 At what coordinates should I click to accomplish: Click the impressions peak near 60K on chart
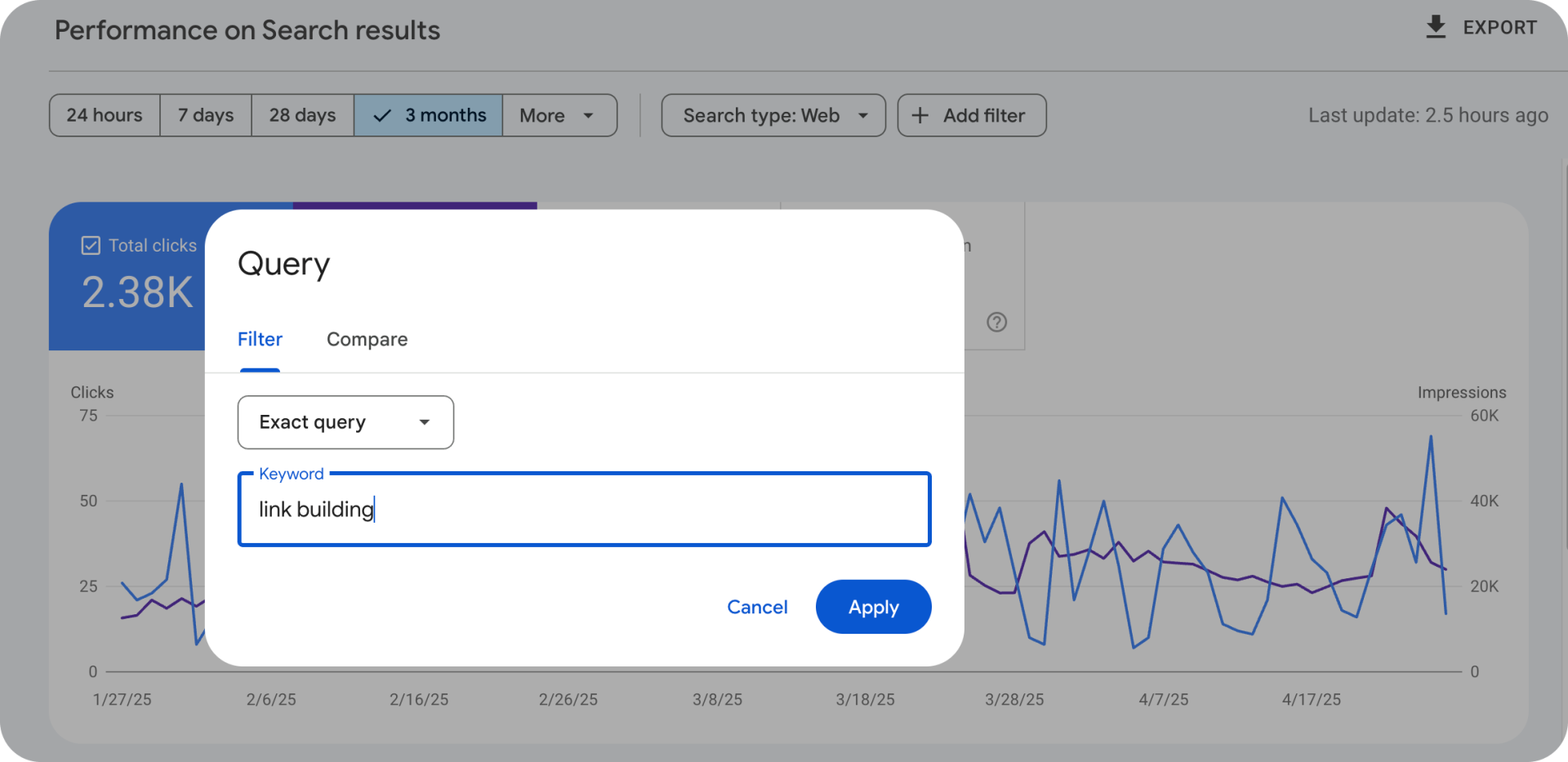tap(1430, 437)
